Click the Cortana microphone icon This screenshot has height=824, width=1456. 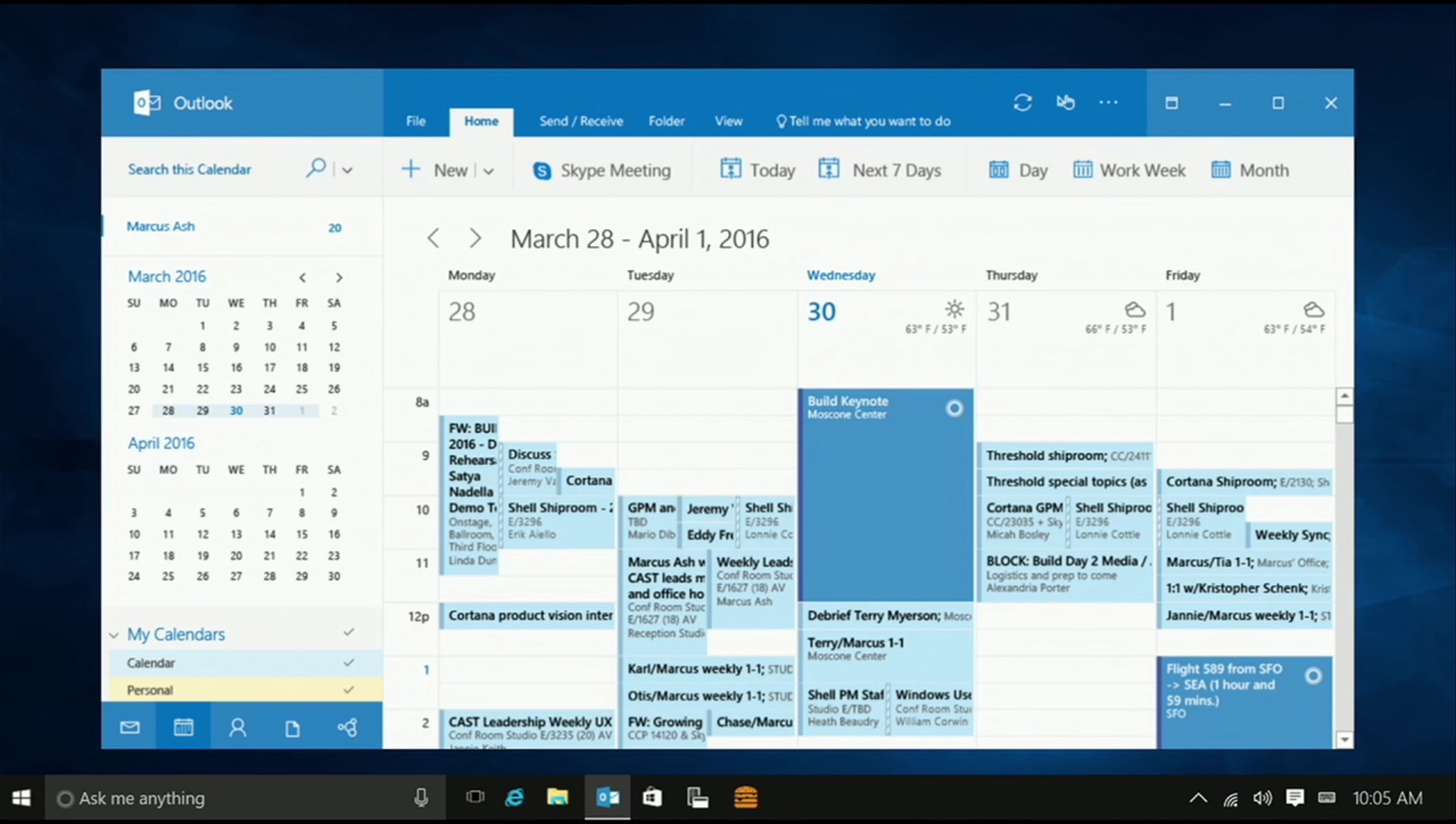(421, 798)
